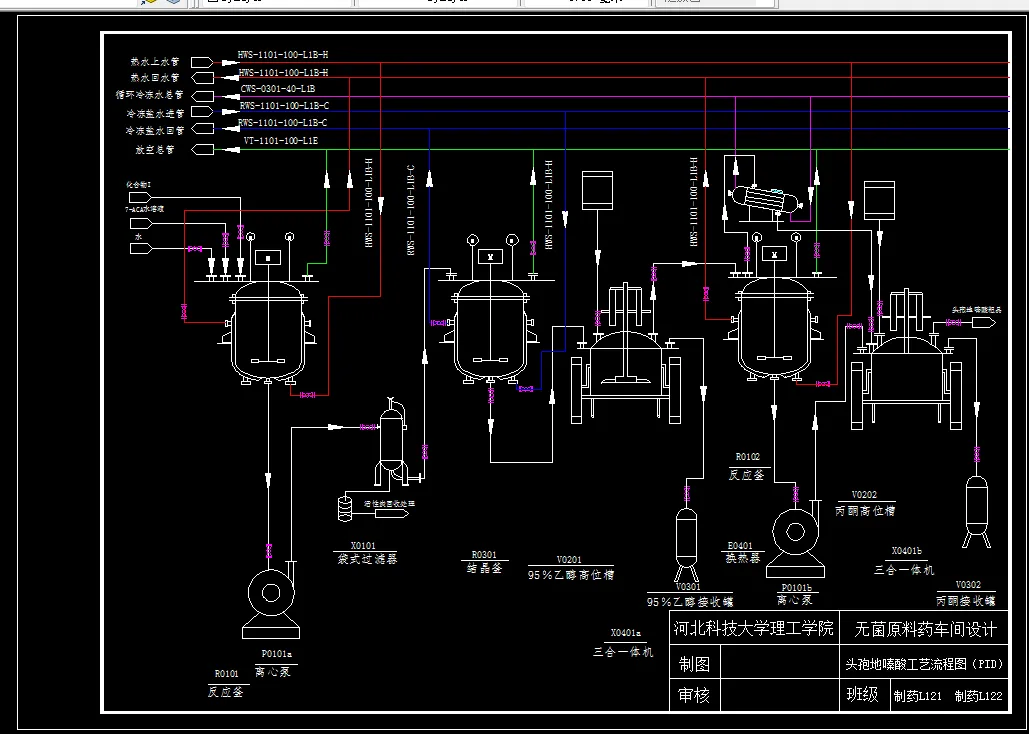
Task: Click the 审核 cell in title block
Action: click(694, 695)
